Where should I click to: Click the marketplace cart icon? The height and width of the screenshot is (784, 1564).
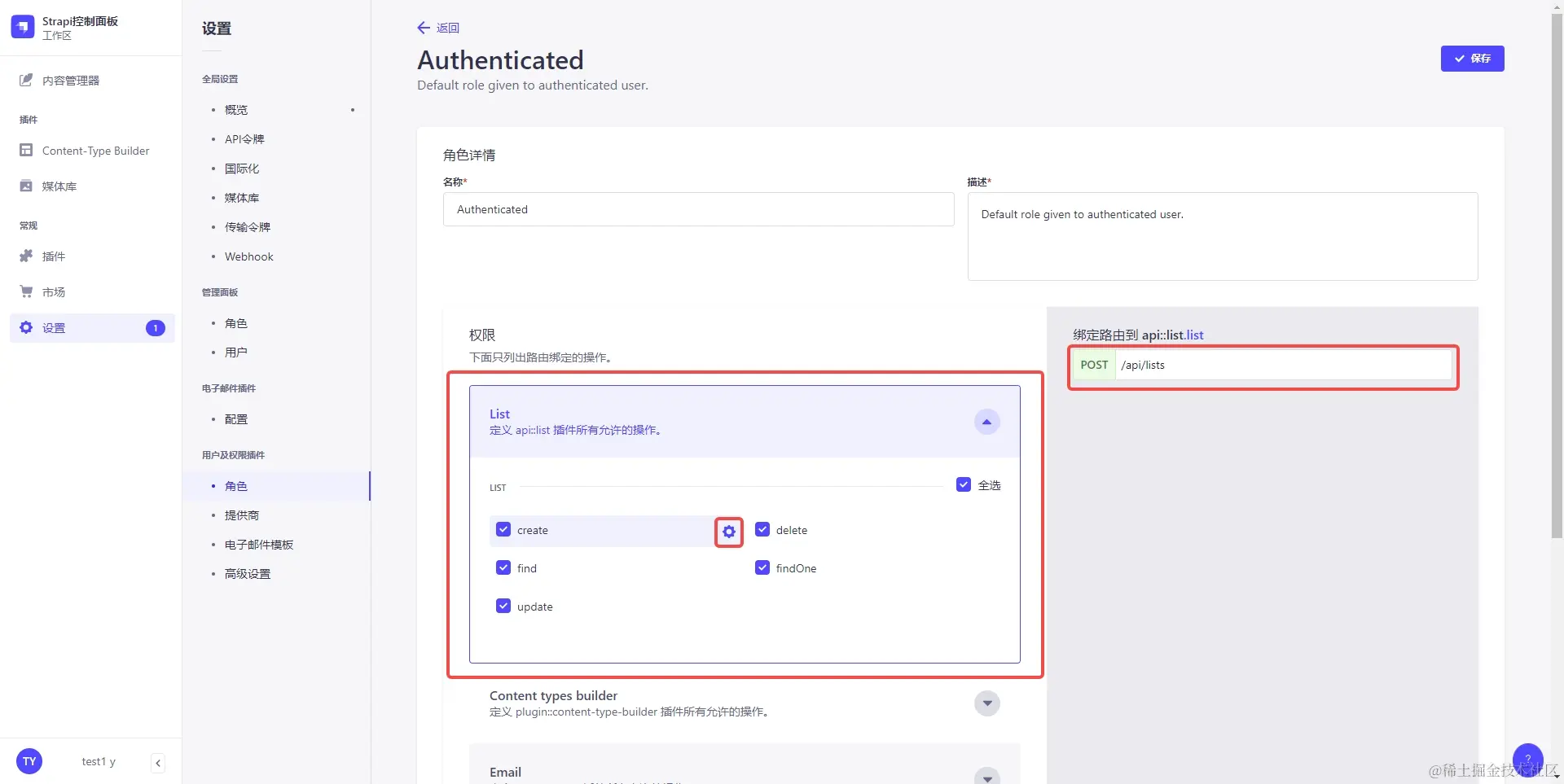pos(26,291)
